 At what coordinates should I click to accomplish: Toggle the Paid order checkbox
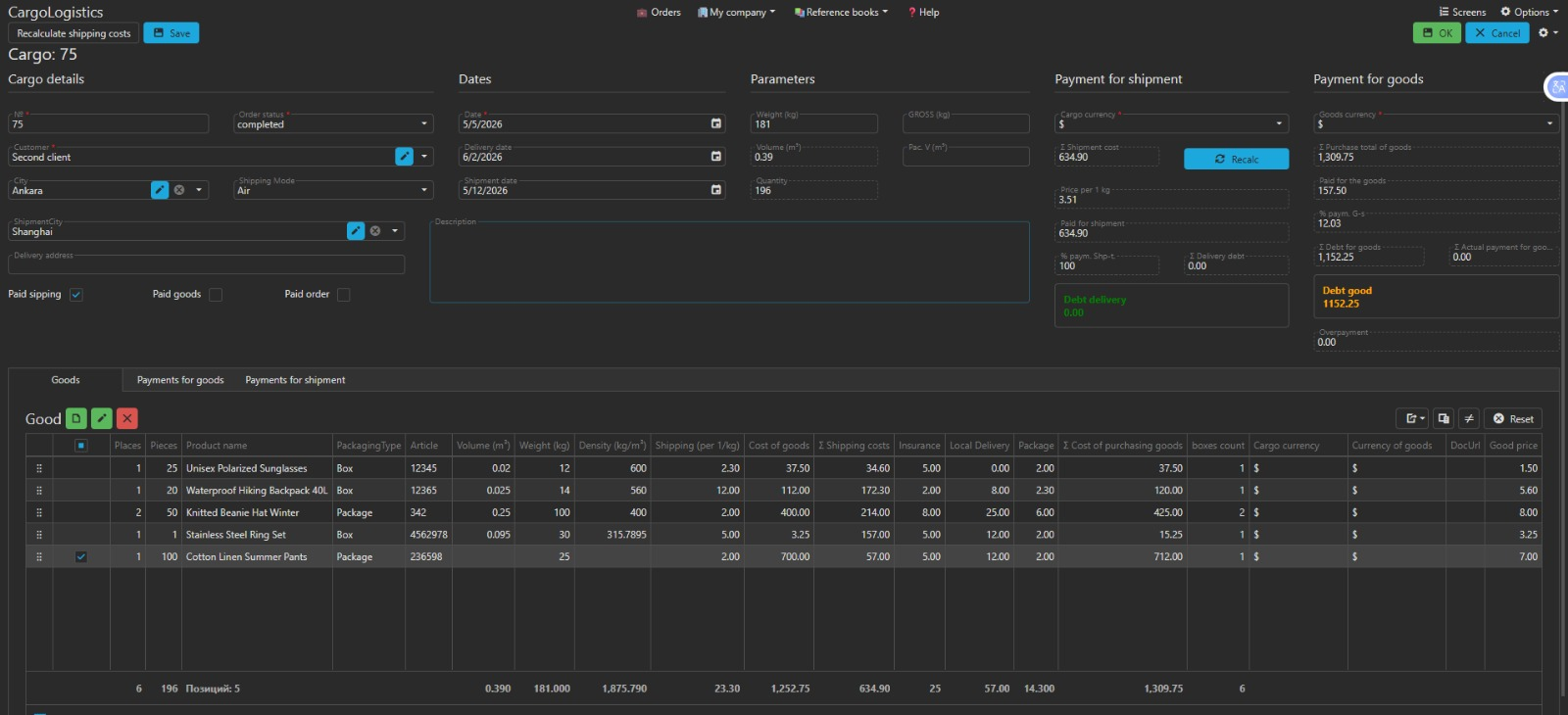[343, 295]
